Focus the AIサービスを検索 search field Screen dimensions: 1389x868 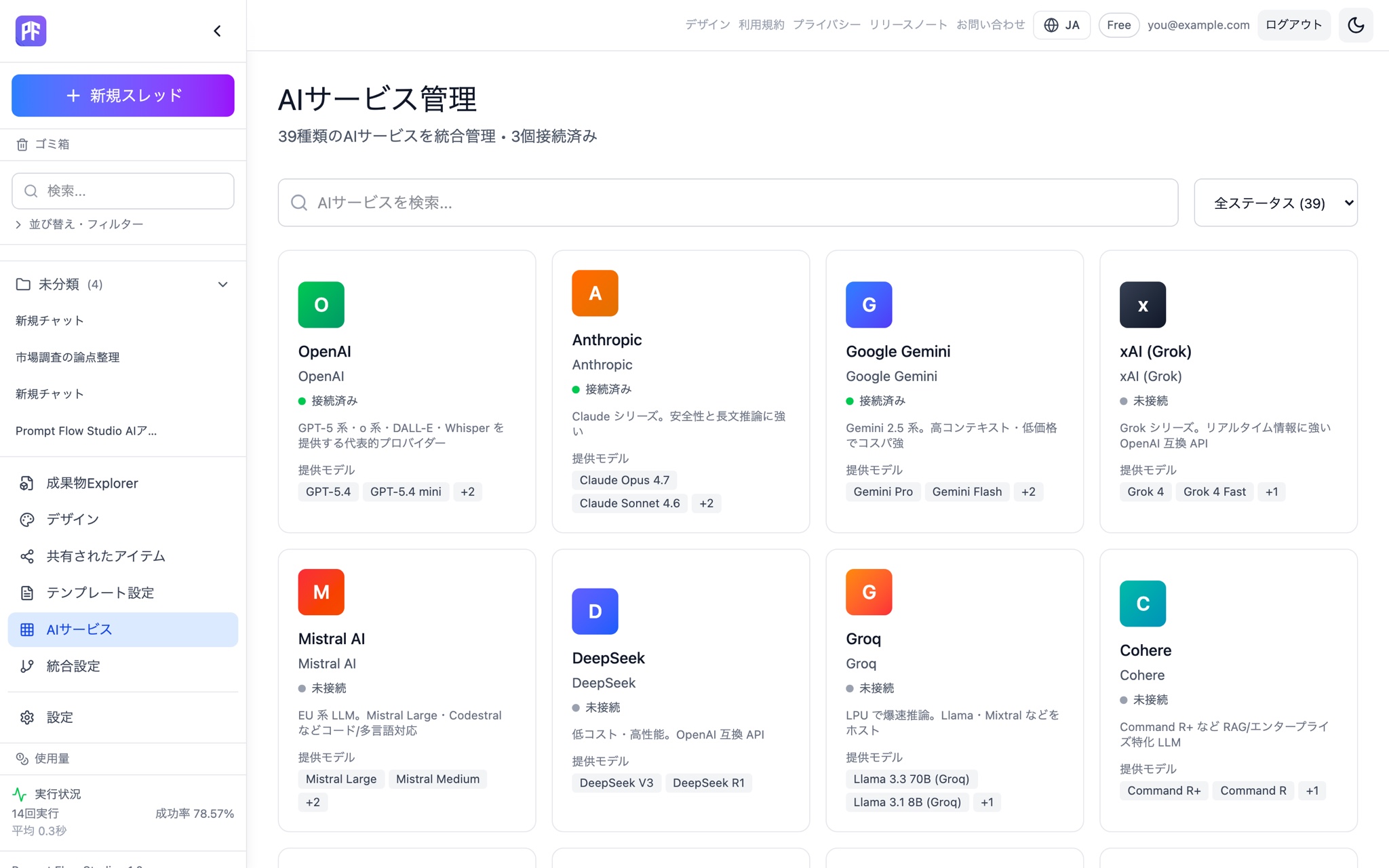coord(728,203)
